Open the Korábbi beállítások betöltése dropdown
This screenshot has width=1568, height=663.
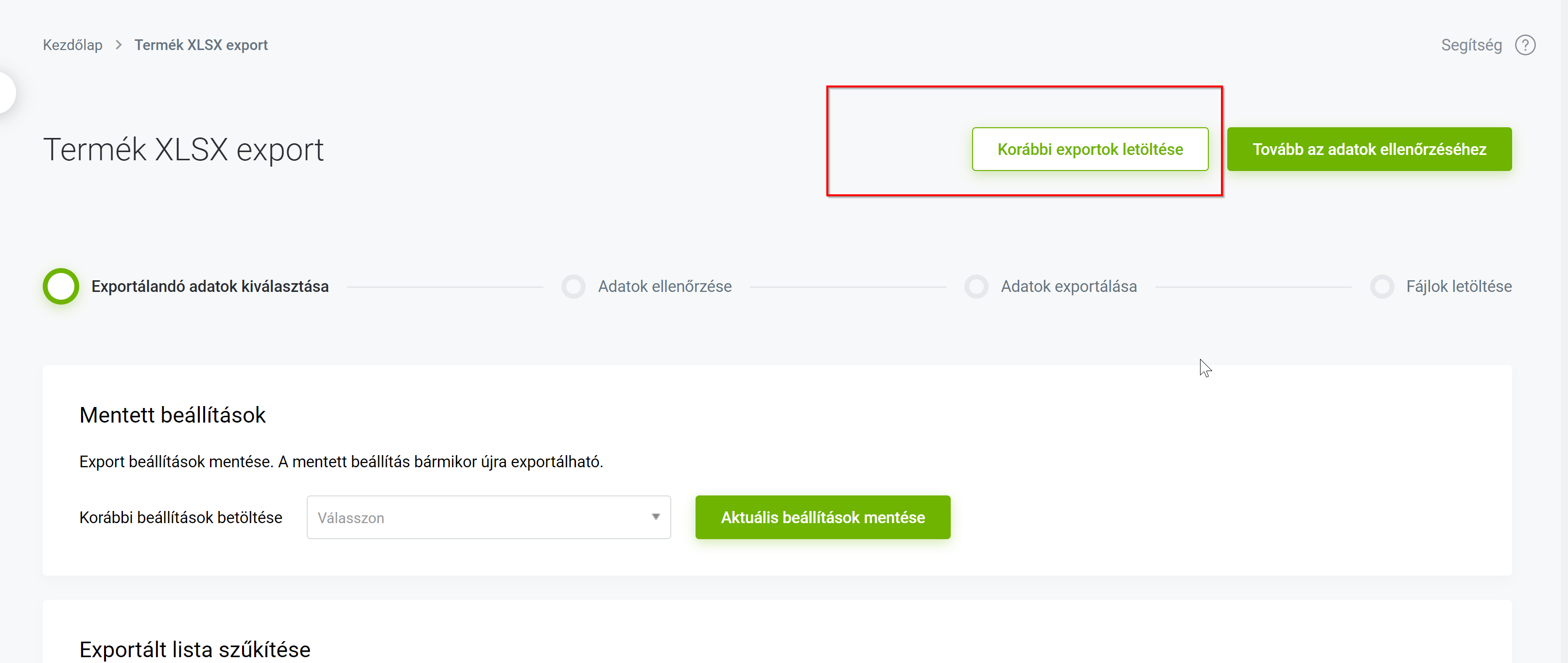pyautogui.click(x=488, y=517)
